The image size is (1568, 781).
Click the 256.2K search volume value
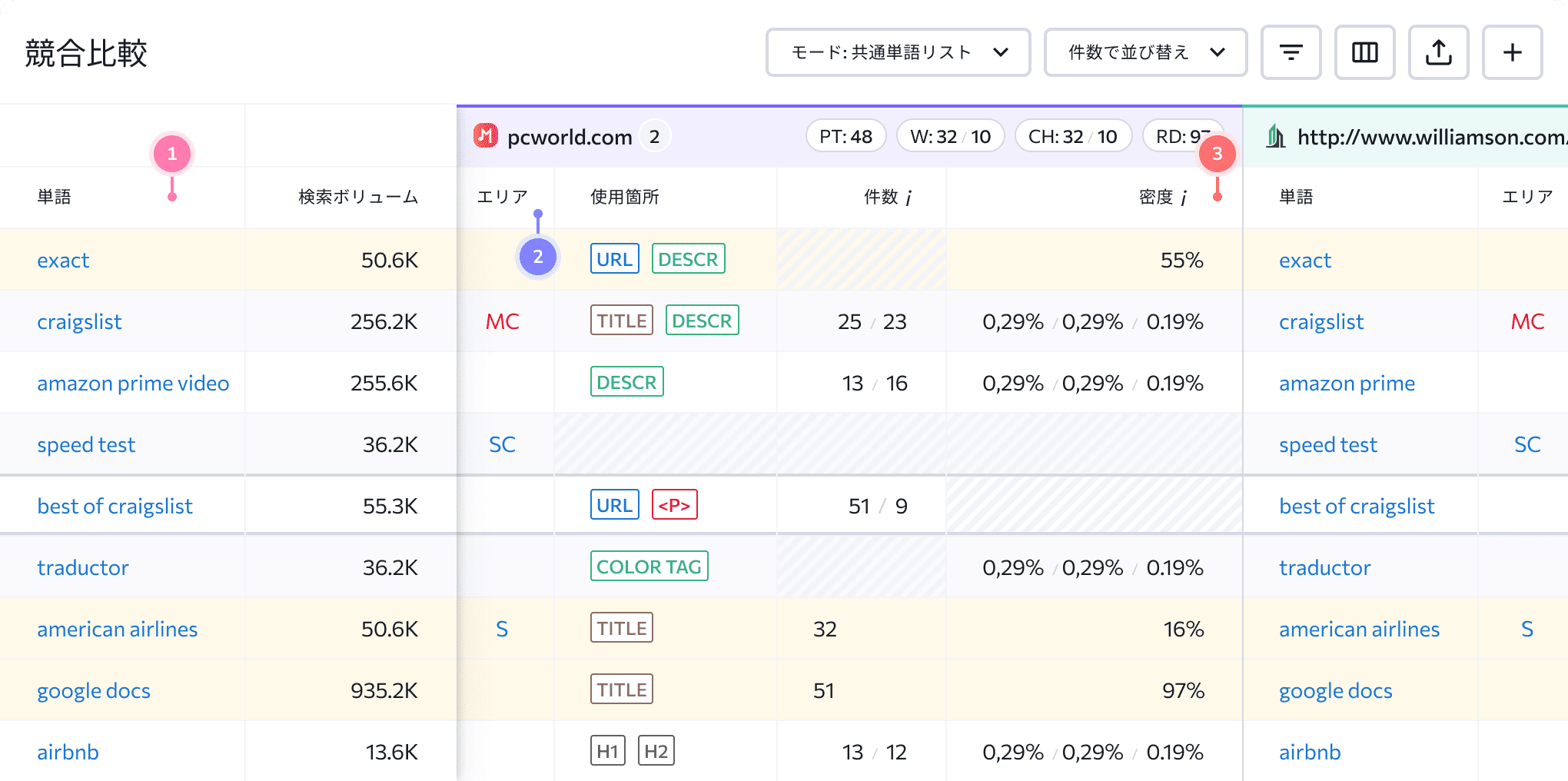click(x=384, y=321)
